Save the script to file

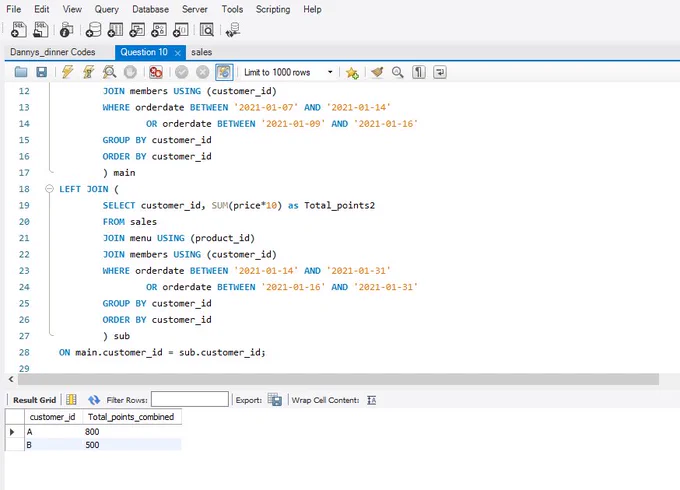click(42, 72)
